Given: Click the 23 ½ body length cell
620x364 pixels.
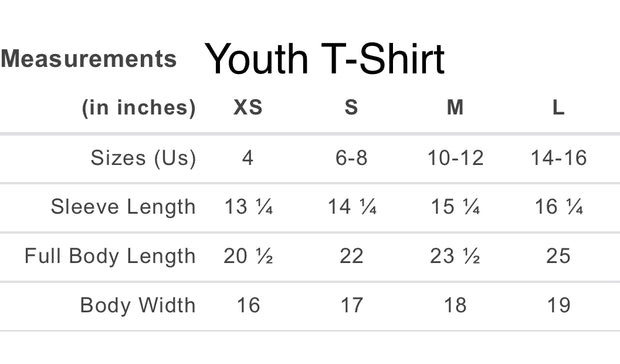Looking at the screenshot, I should [455, 256].
